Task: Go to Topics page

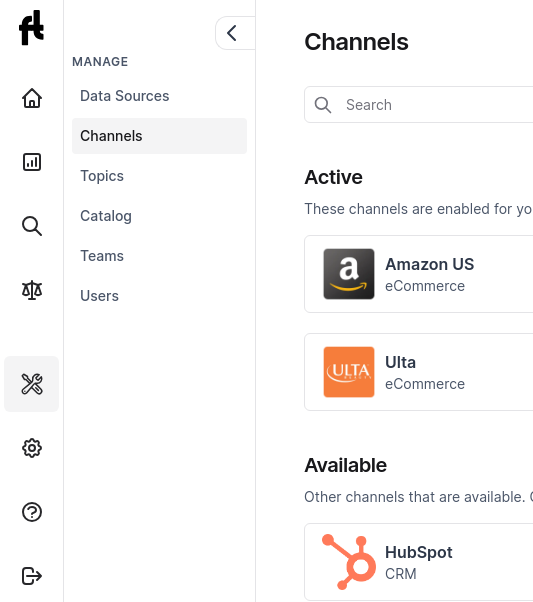Action: pos(102,176)
